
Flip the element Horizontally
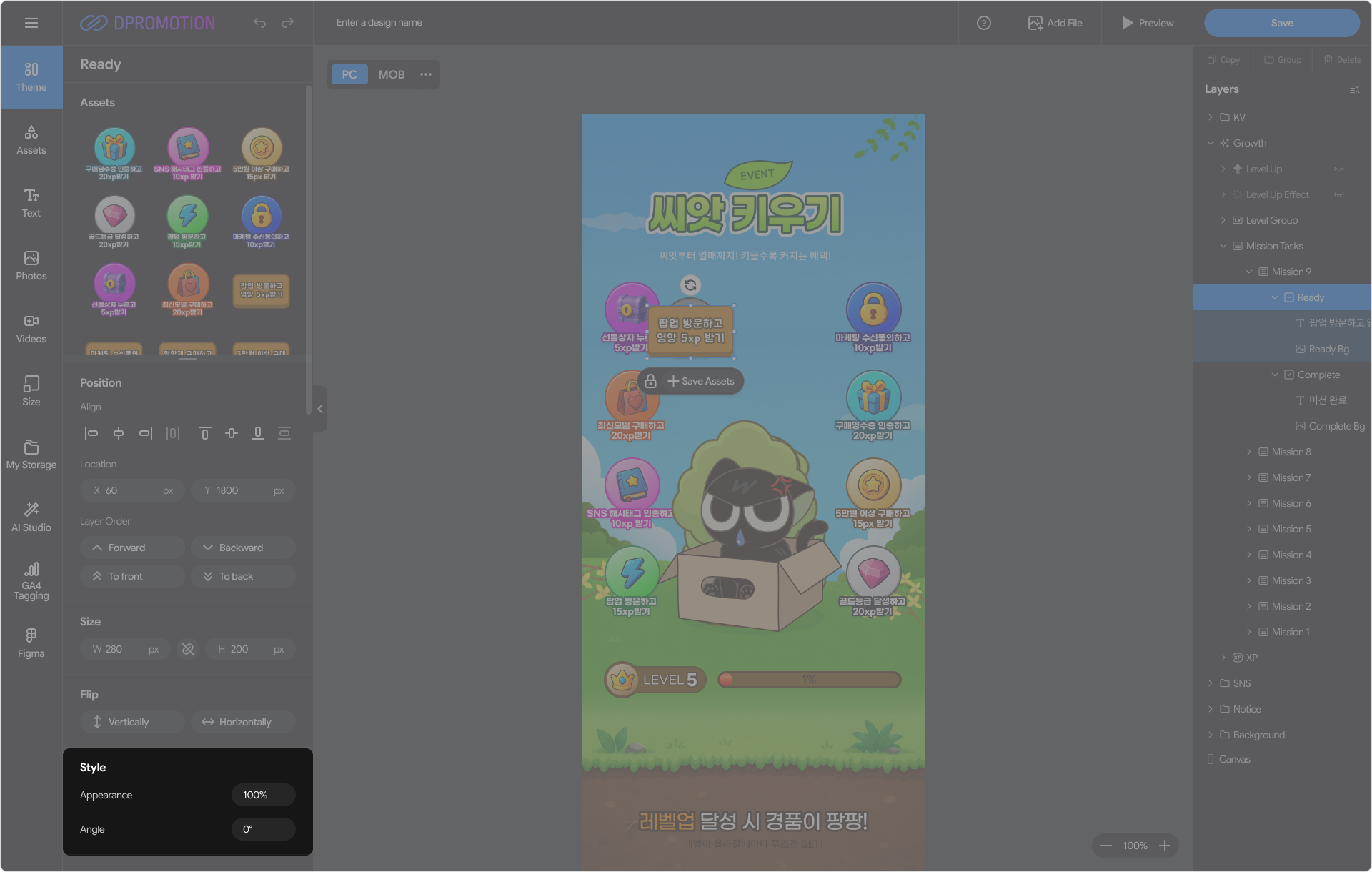click(243, 722)
